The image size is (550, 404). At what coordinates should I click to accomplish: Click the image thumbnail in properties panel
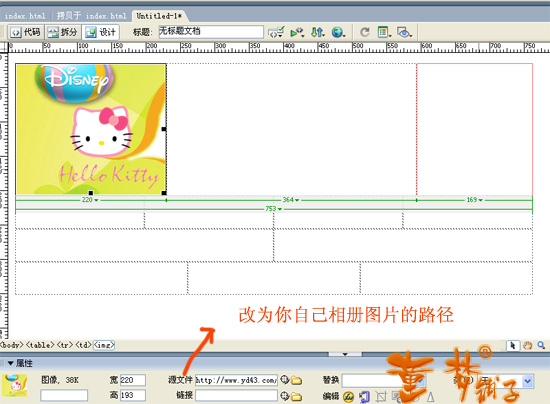tap(14, 386)
